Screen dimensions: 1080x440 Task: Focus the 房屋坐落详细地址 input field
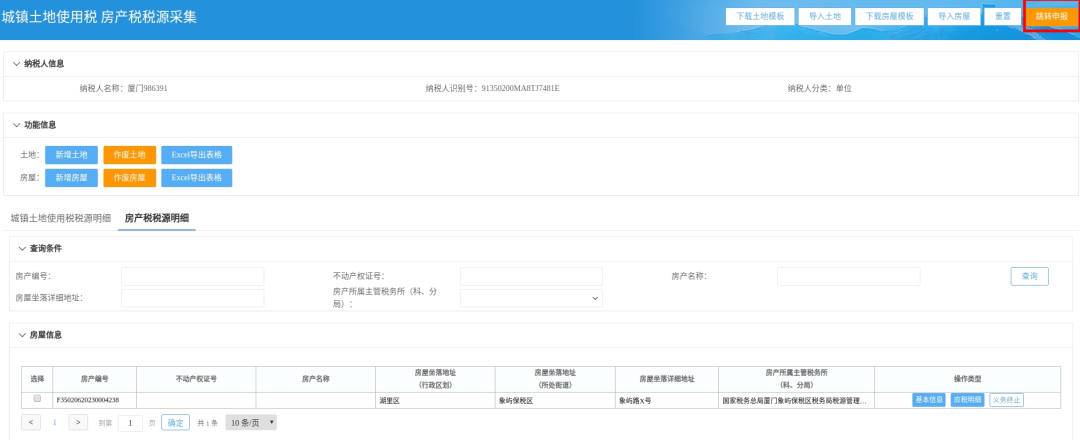[193, 298]
